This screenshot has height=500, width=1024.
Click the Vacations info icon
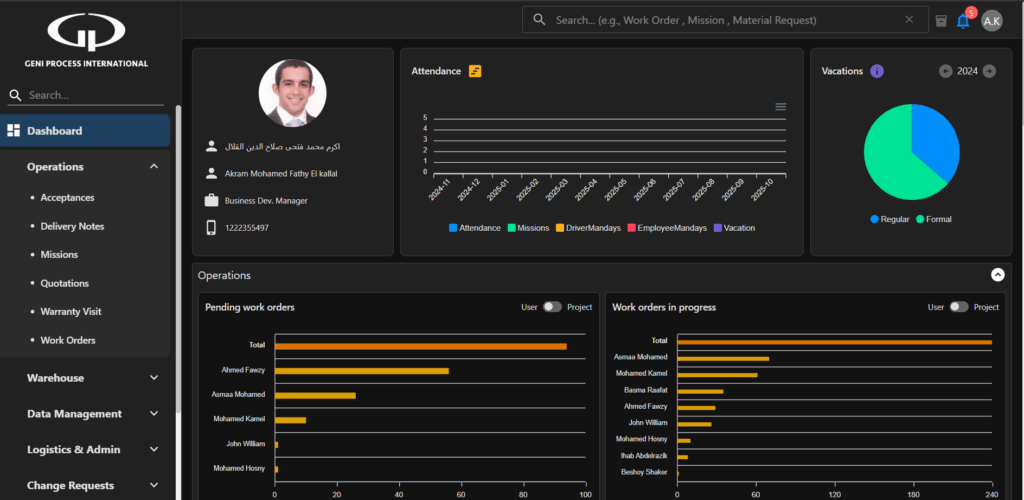pos(877,71)
